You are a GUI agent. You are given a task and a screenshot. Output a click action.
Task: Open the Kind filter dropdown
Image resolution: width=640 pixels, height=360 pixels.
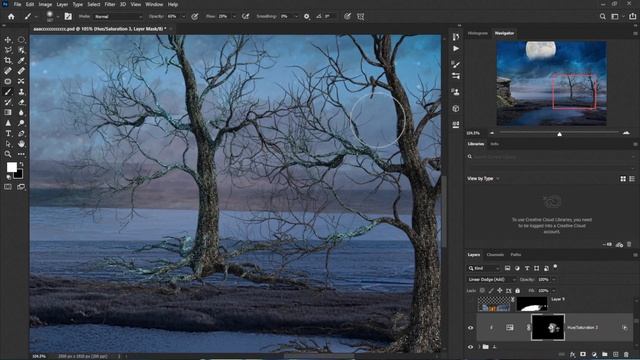pyautogui.click(x=484, y=268)
